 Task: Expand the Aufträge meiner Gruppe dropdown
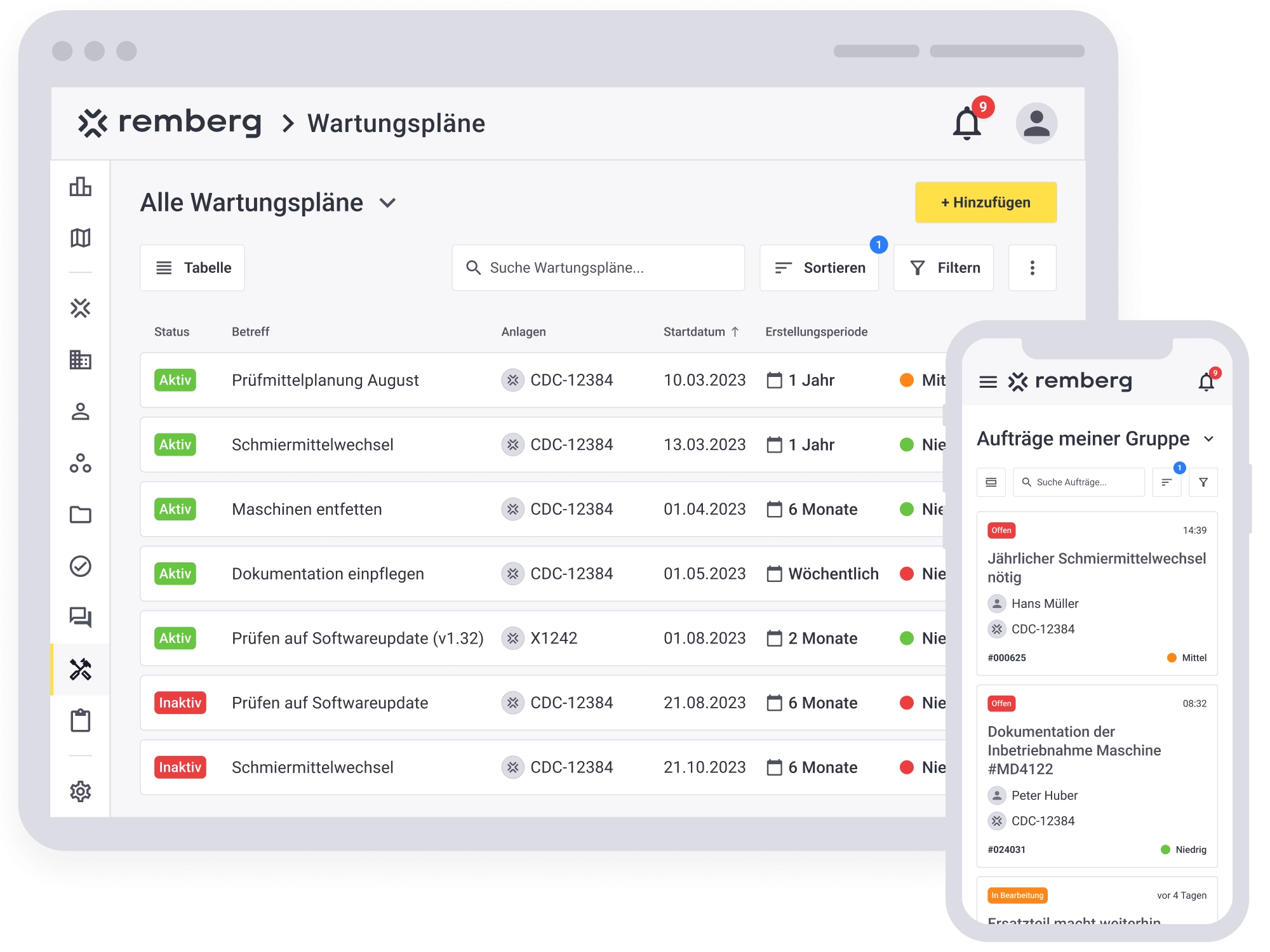1208,439
